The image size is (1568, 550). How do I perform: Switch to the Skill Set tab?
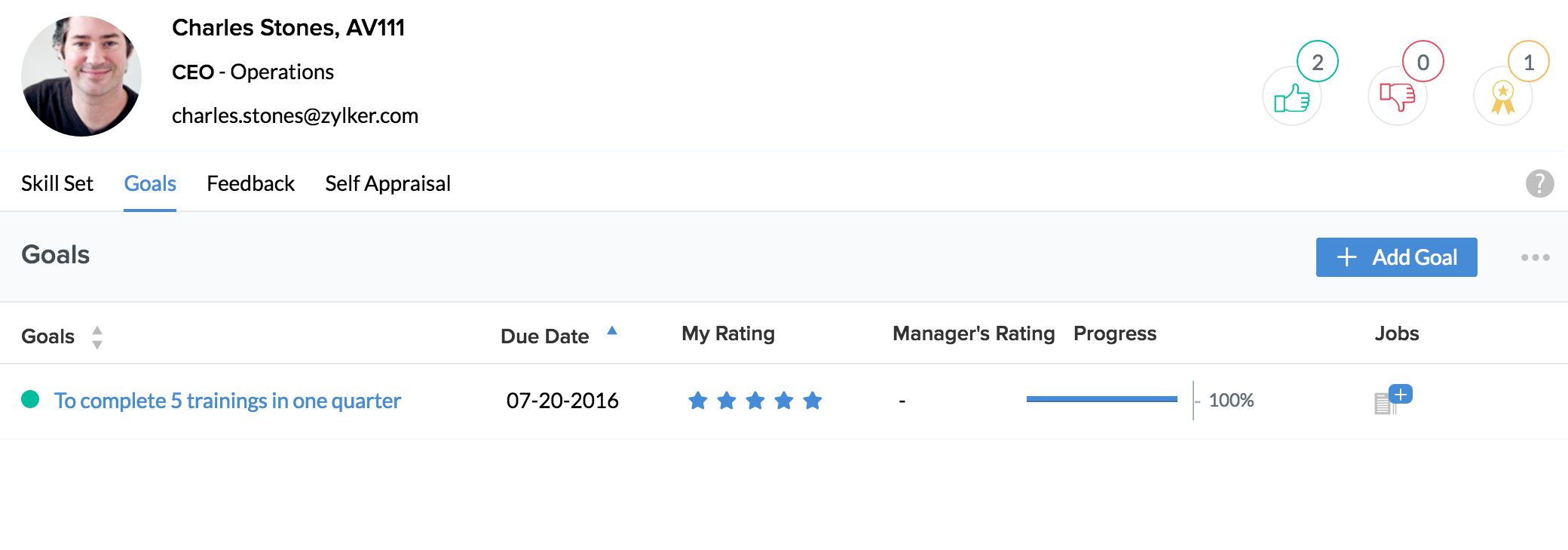coord(57,183)
